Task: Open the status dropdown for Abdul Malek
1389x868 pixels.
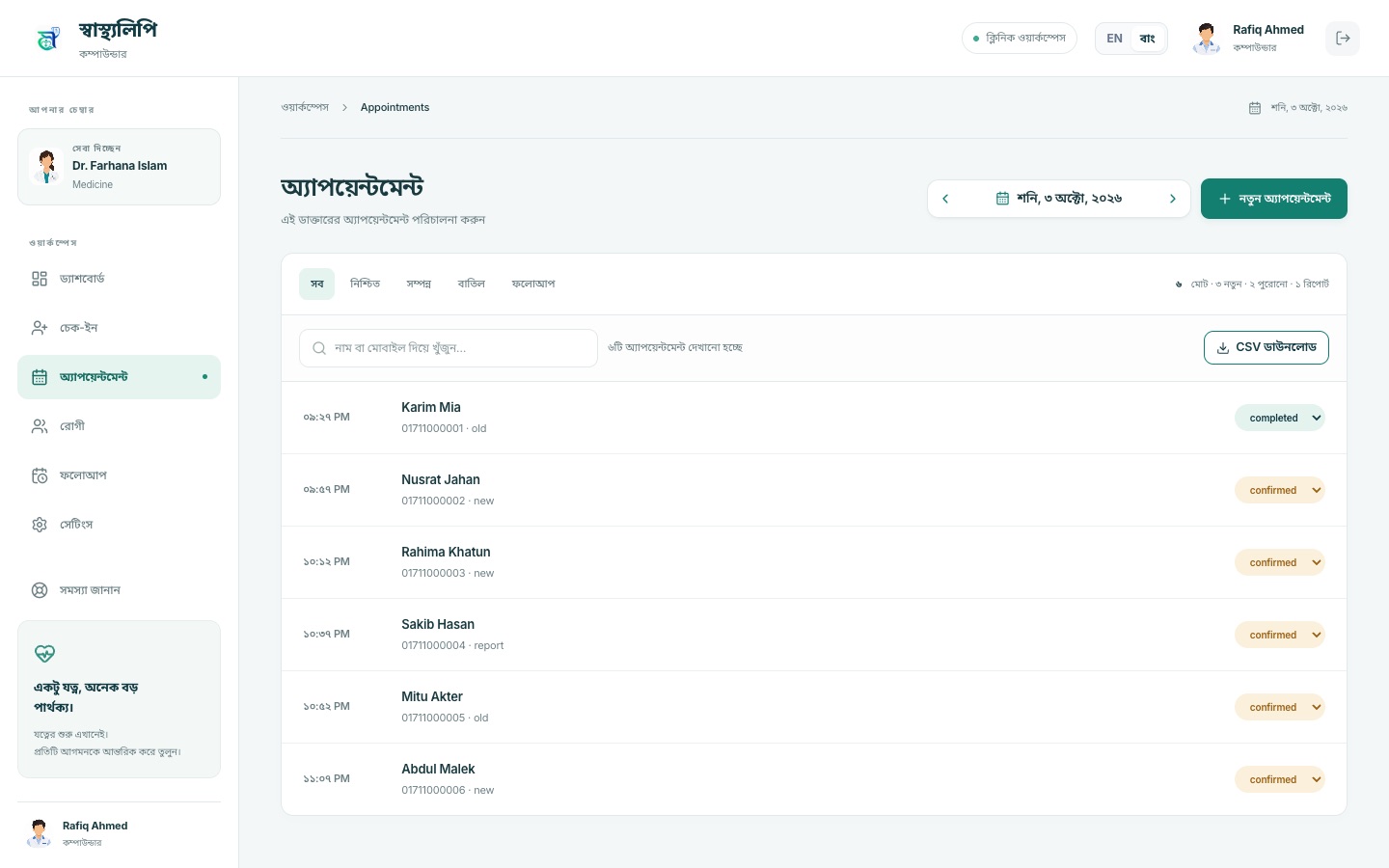Action: pyautogui.click(x=1280, y=779)
